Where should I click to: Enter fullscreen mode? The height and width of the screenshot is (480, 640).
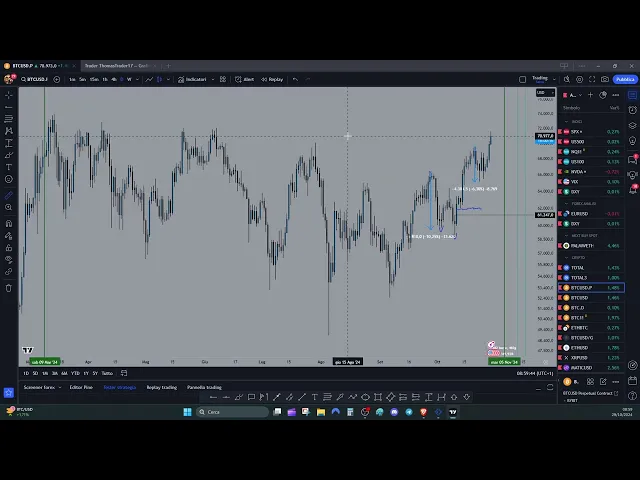click(x=592, y=79)
